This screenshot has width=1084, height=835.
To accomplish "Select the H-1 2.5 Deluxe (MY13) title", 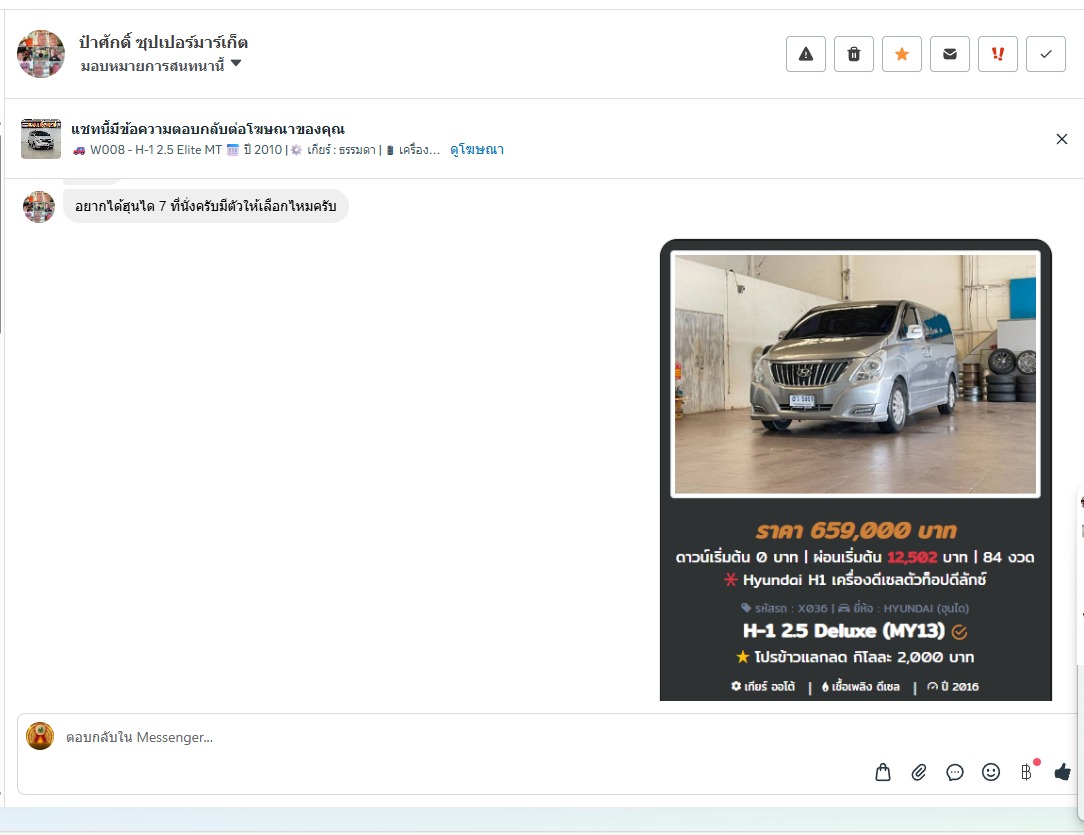I will [843, 630].
